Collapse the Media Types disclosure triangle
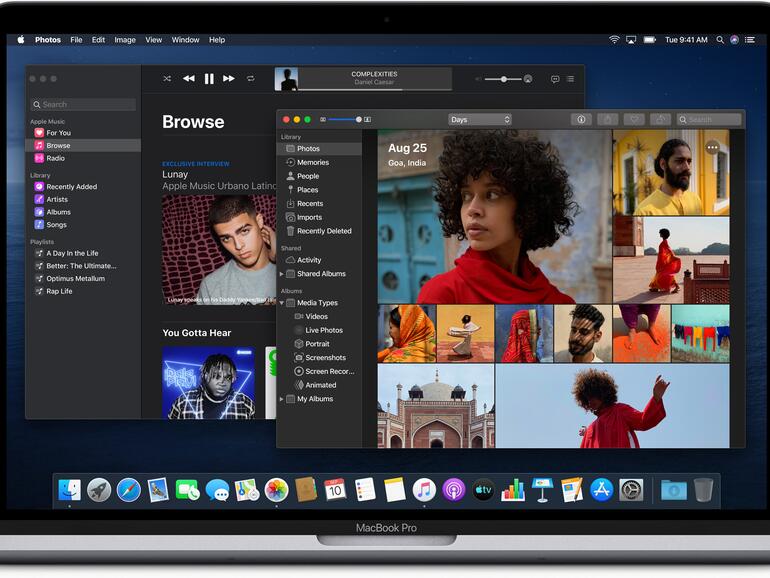 [281, 303]
